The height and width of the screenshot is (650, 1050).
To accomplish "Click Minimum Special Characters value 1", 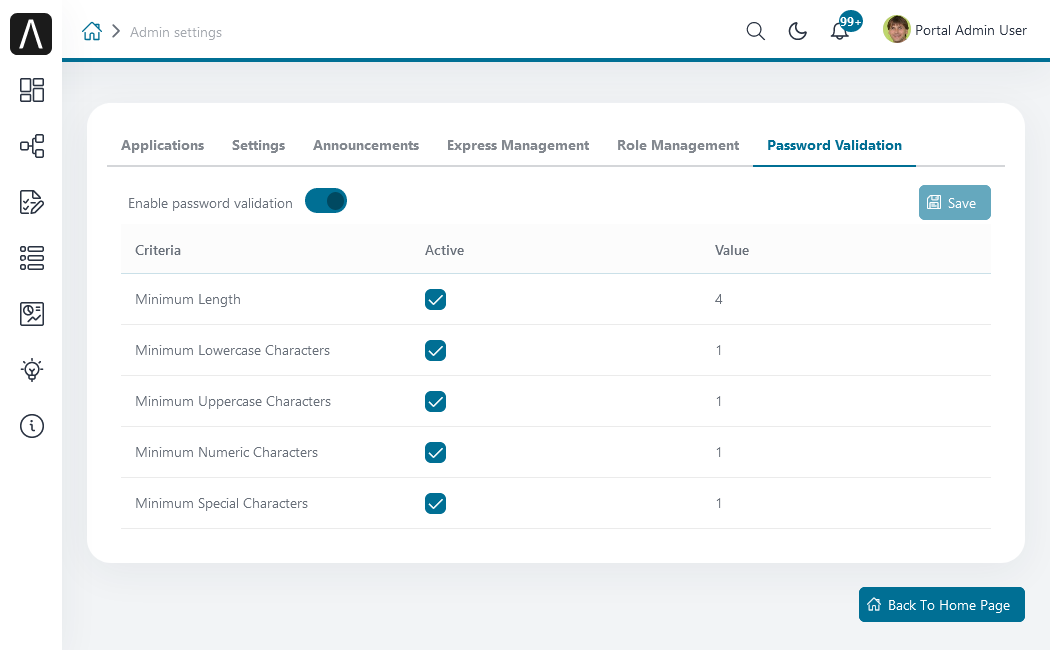I will coord(719,503).
